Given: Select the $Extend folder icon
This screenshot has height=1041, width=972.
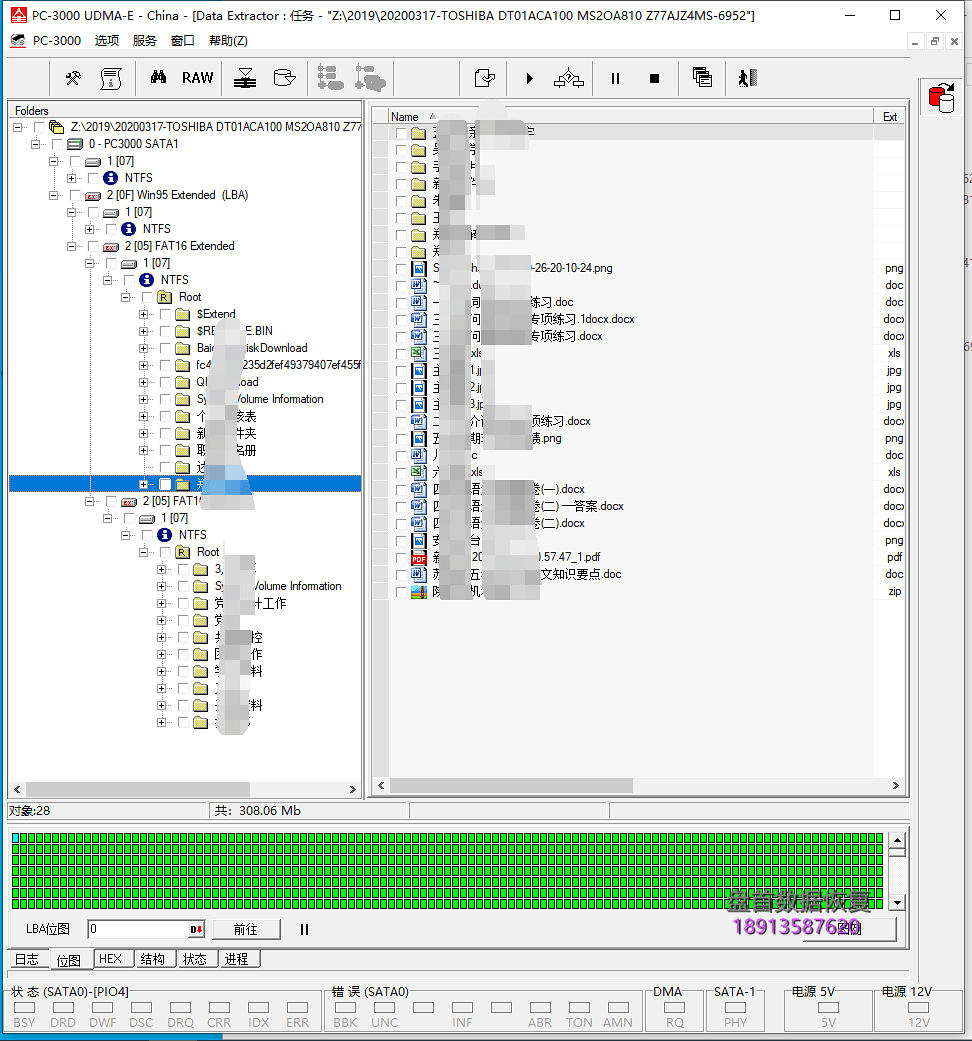Looking at the screenshot, I should click(183, 314).
